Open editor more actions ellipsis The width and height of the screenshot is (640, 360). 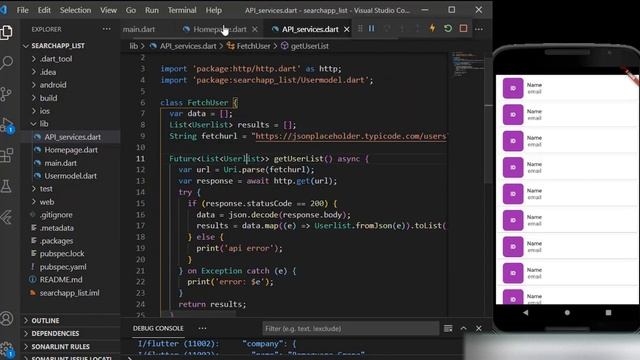pyautogui.click(x=479, y=29)
